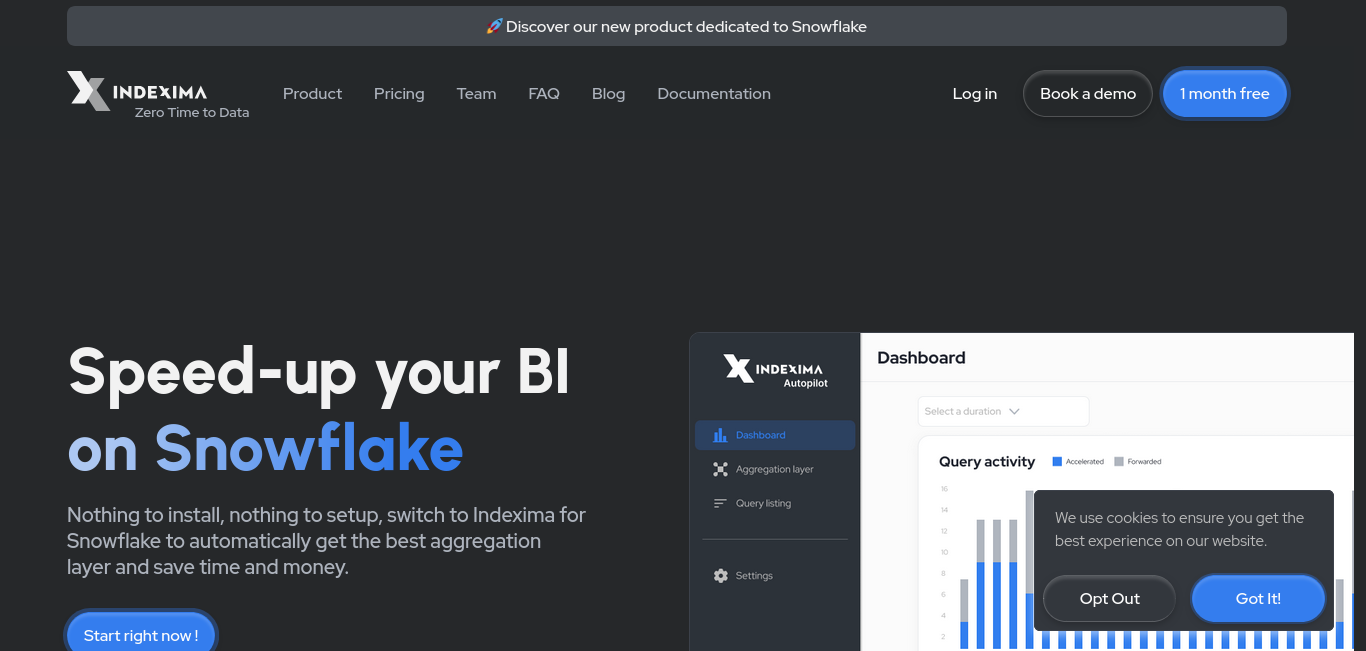This screenshot has height=651, width=1366.
Task: Open the Select a duration dropdown
Action: (1003, 411)
